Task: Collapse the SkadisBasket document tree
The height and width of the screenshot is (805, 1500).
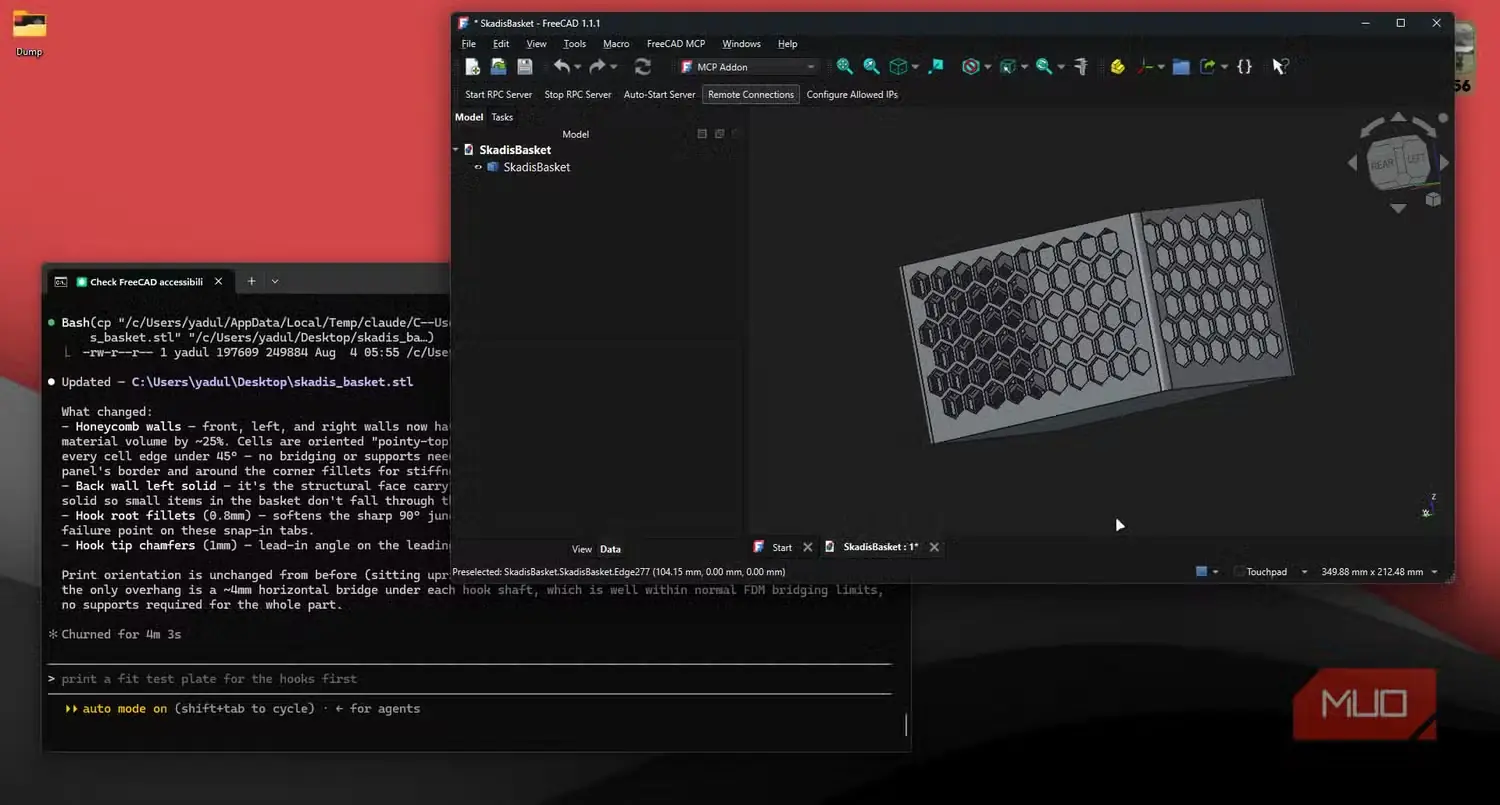Action: click(456, 150)
